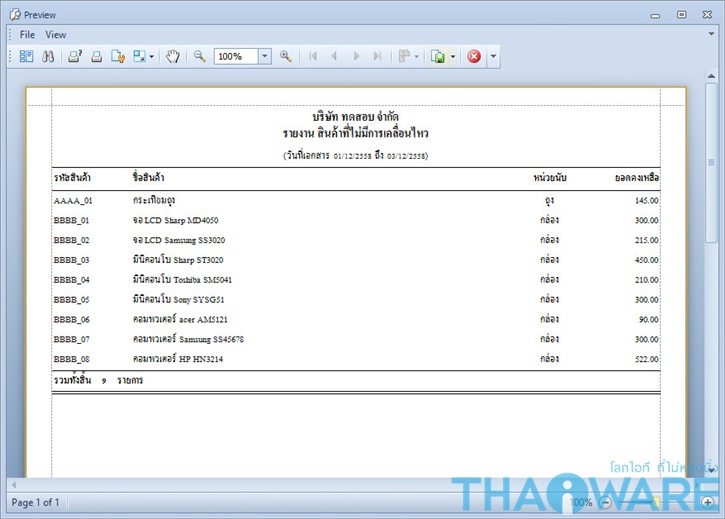Click the export document icon
The width and height of the screenshot is (725, 519).
[x=438, y=56]
